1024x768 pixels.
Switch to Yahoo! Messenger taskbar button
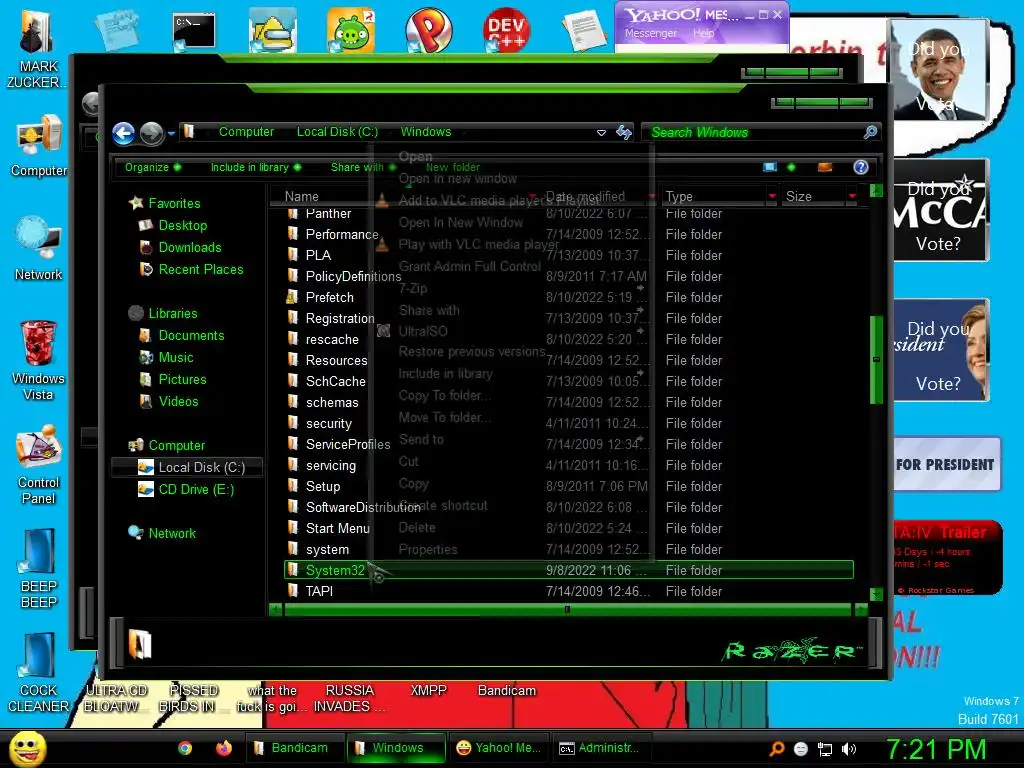(498, 748)
